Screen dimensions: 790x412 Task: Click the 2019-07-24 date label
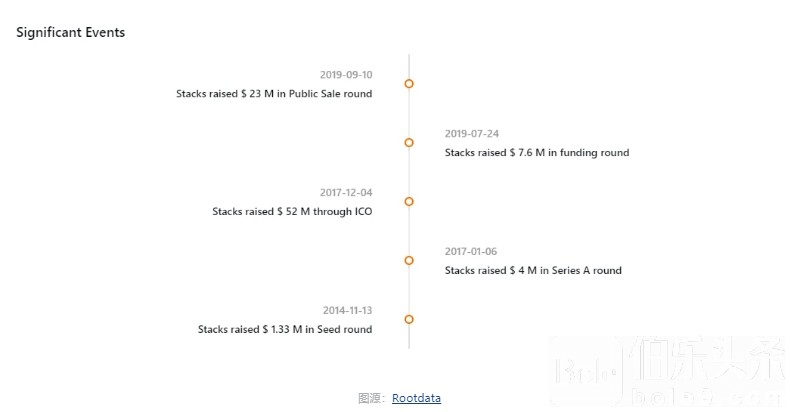click(x=471, y=134)
